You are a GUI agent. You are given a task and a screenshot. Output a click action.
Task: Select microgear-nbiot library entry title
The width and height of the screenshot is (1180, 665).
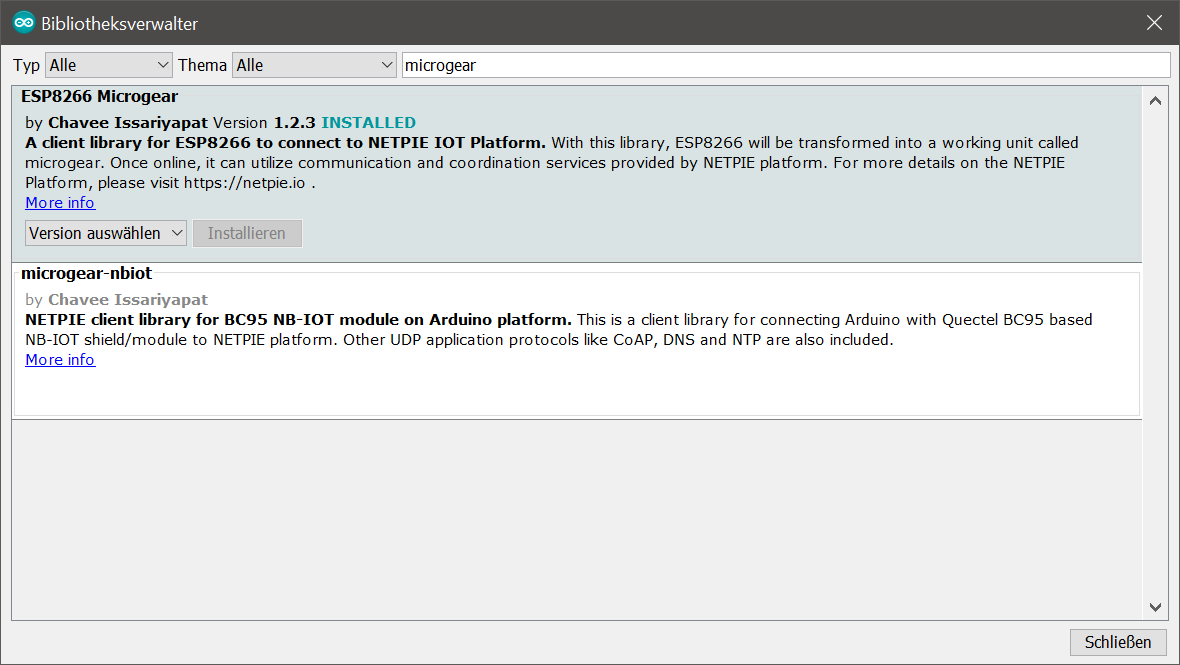point(87,273)
